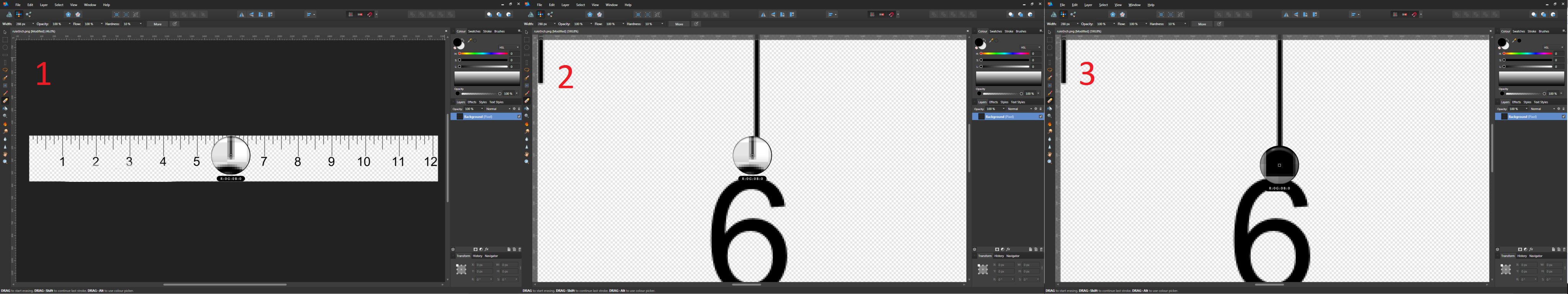
Task: Toggle layer lock icon in the left window Layers panel
Action: pyautogui.click(x=519, y=109)
